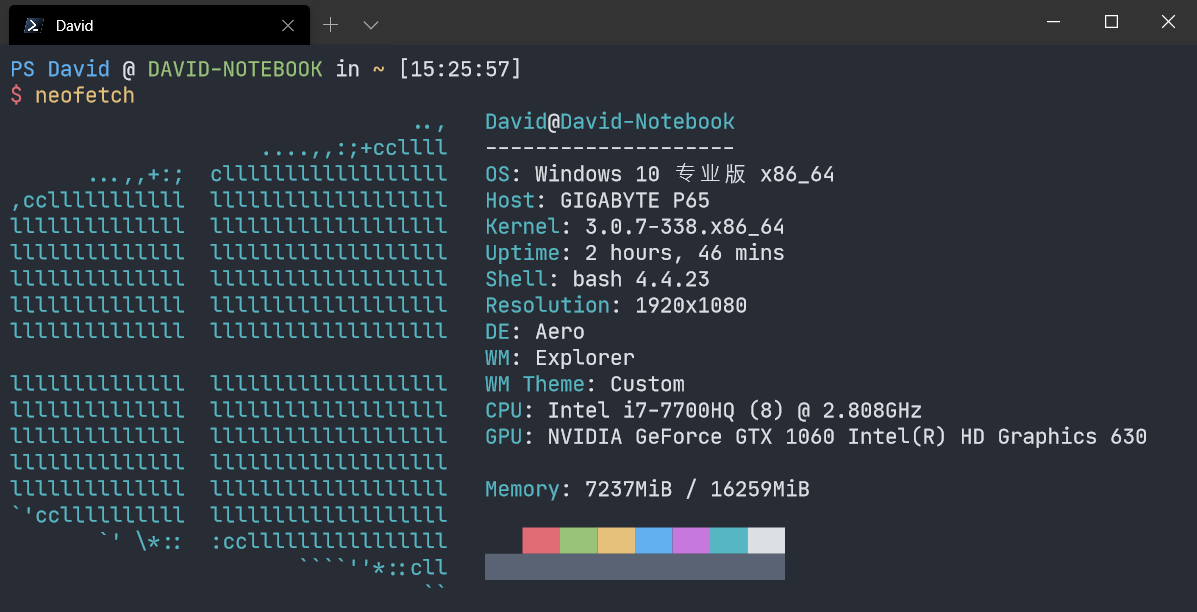Click the DE value Aero
This screenshot has height=612, width=1197.
(x=560, y=331)
